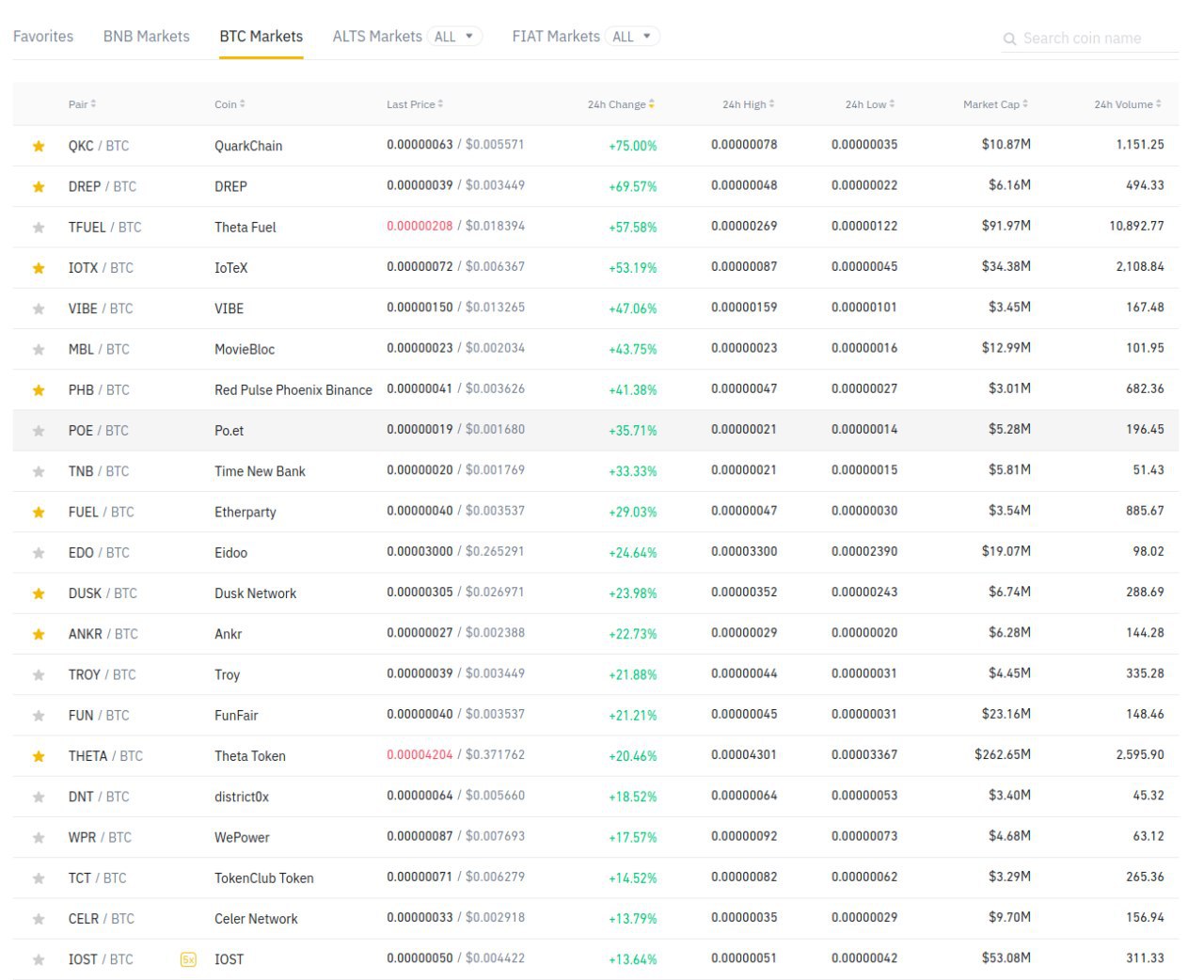Click the WePower coin name
The height and width of the screenshot is (980, 1204).
point(242,837)
